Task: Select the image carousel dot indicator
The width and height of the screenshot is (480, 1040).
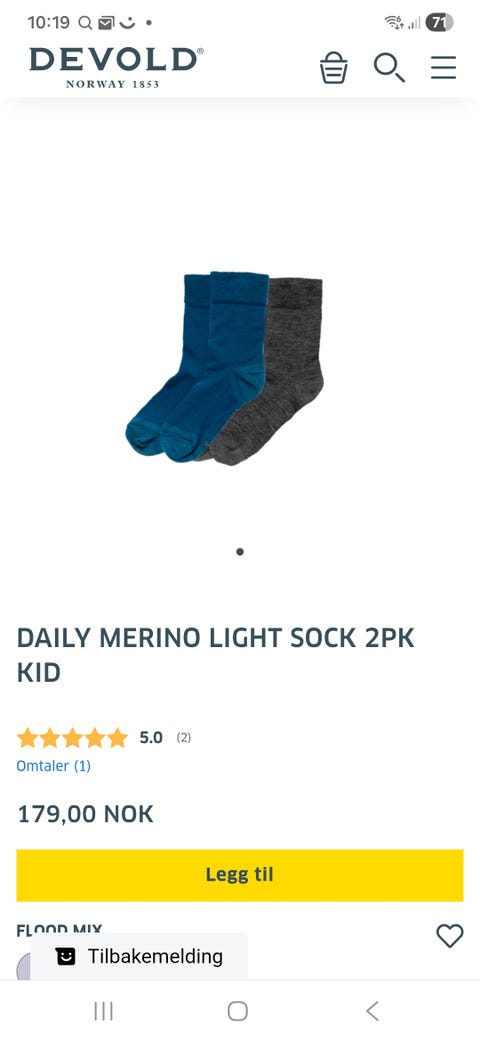Action: point(240,551)
